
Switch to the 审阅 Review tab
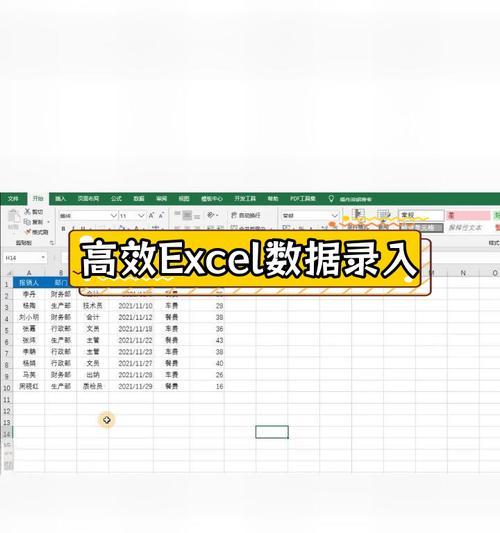coord(161,199)
